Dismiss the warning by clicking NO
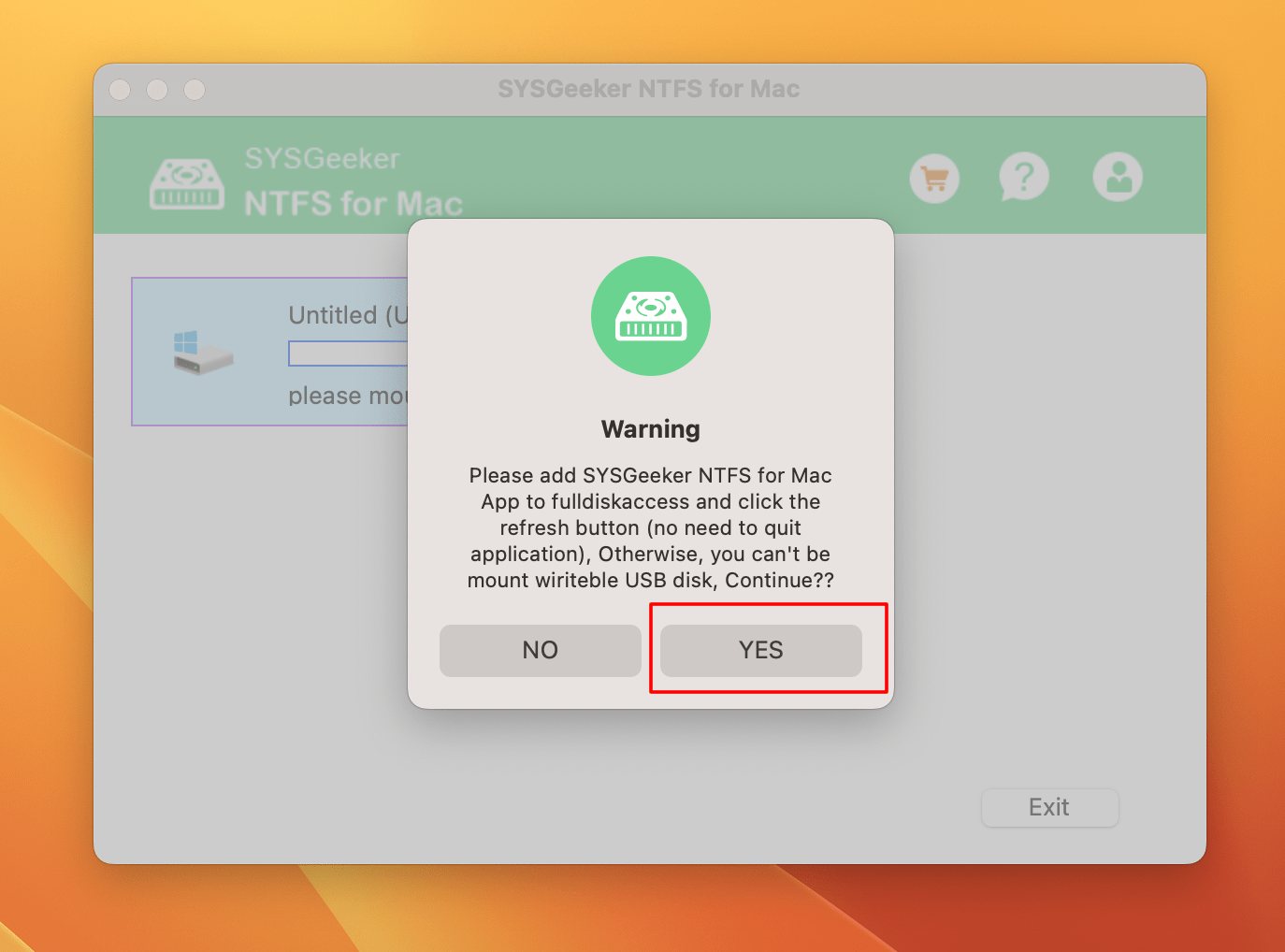1285x952 pixels. click(x=540, y=650)
